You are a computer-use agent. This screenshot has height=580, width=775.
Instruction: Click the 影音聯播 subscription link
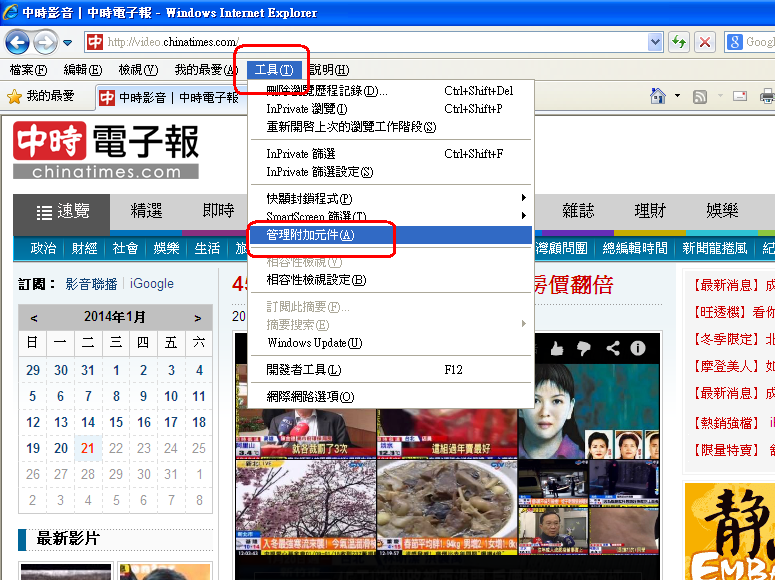click(x=91, y=284)
